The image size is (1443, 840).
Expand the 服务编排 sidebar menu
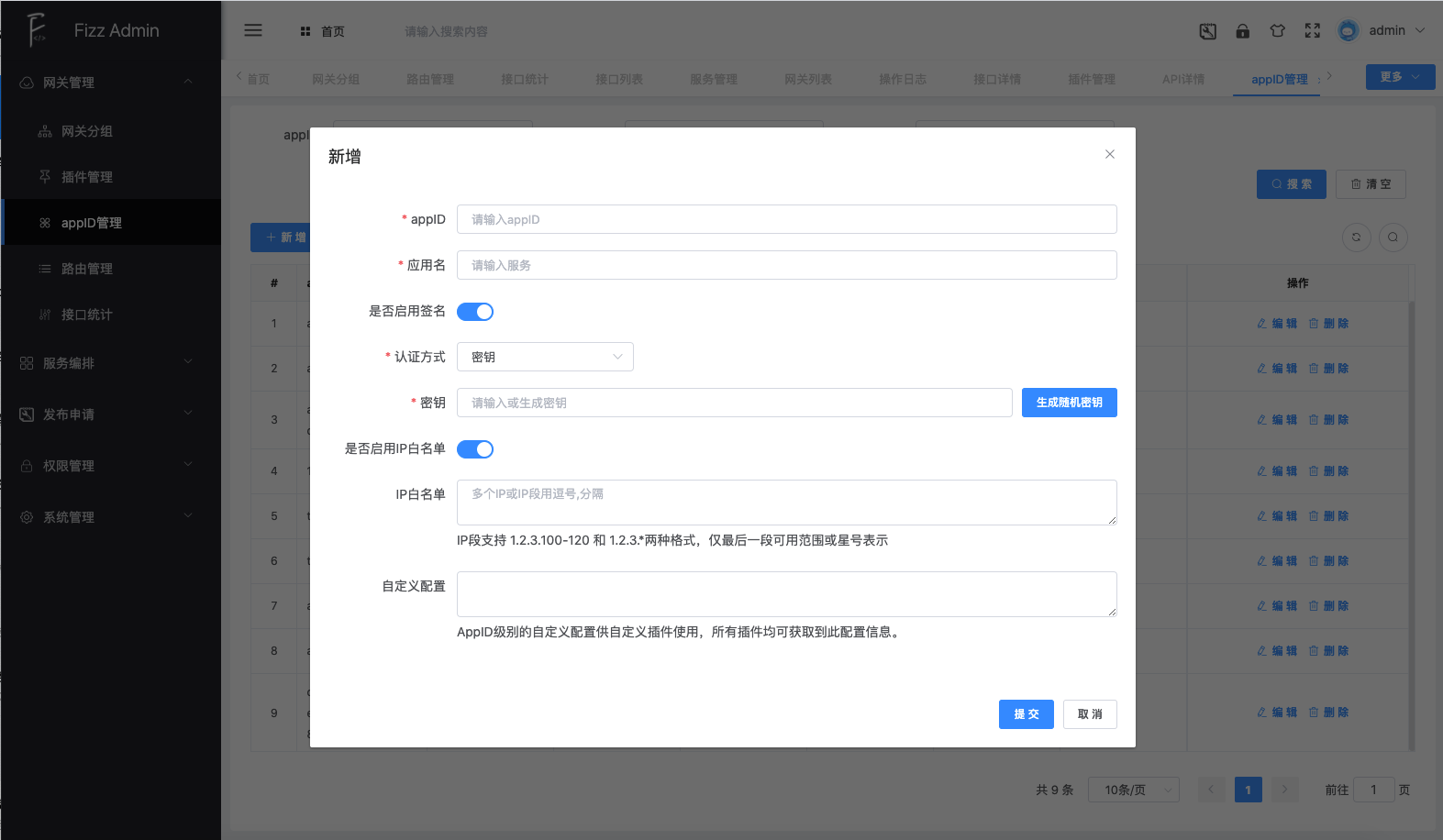pos(110,363)
